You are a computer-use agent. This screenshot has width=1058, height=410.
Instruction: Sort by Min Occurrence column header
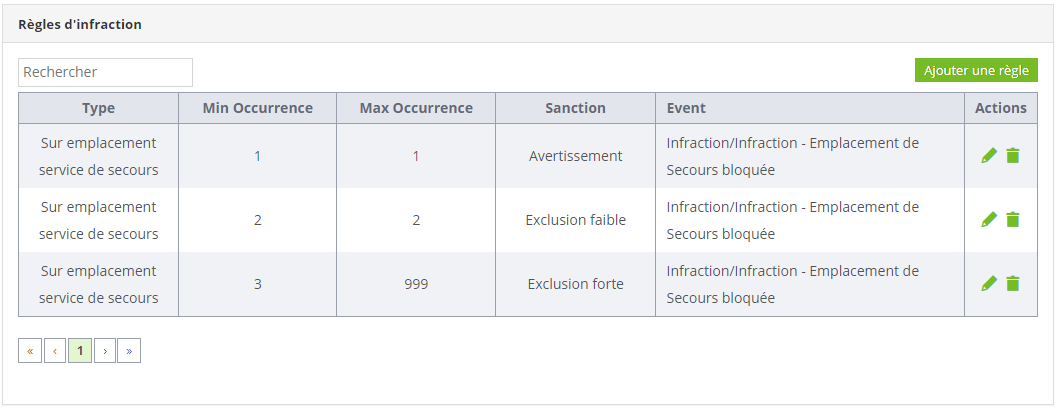point(258,108)
